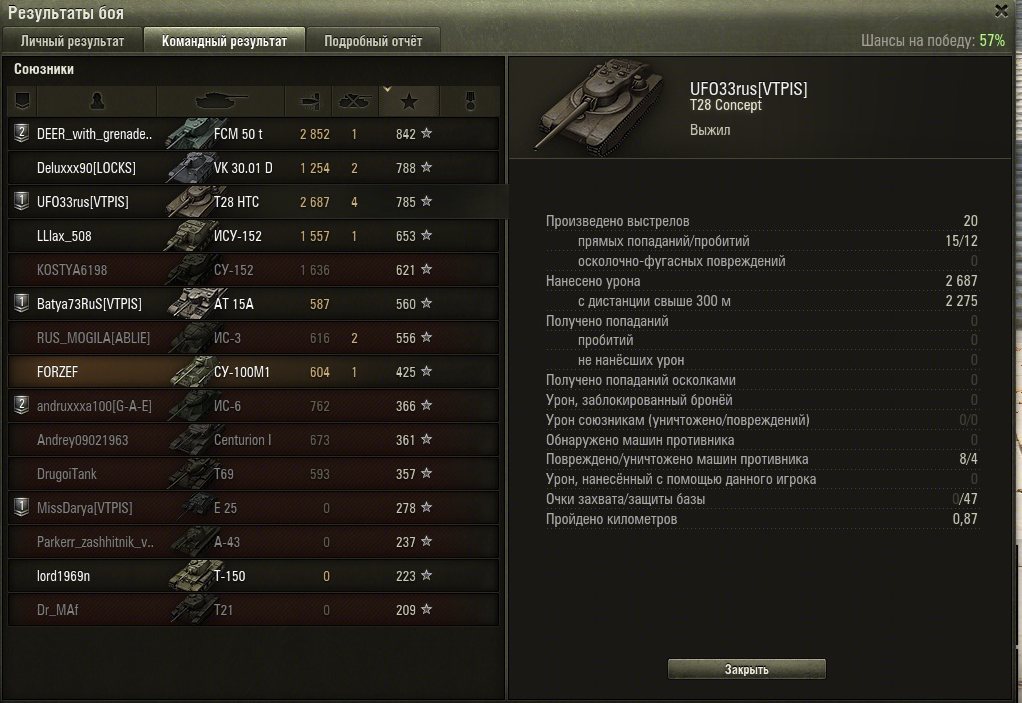Sort allies by experience star icon
Image resolution: width=1022 pixels, height=703 pixels.
409,101
